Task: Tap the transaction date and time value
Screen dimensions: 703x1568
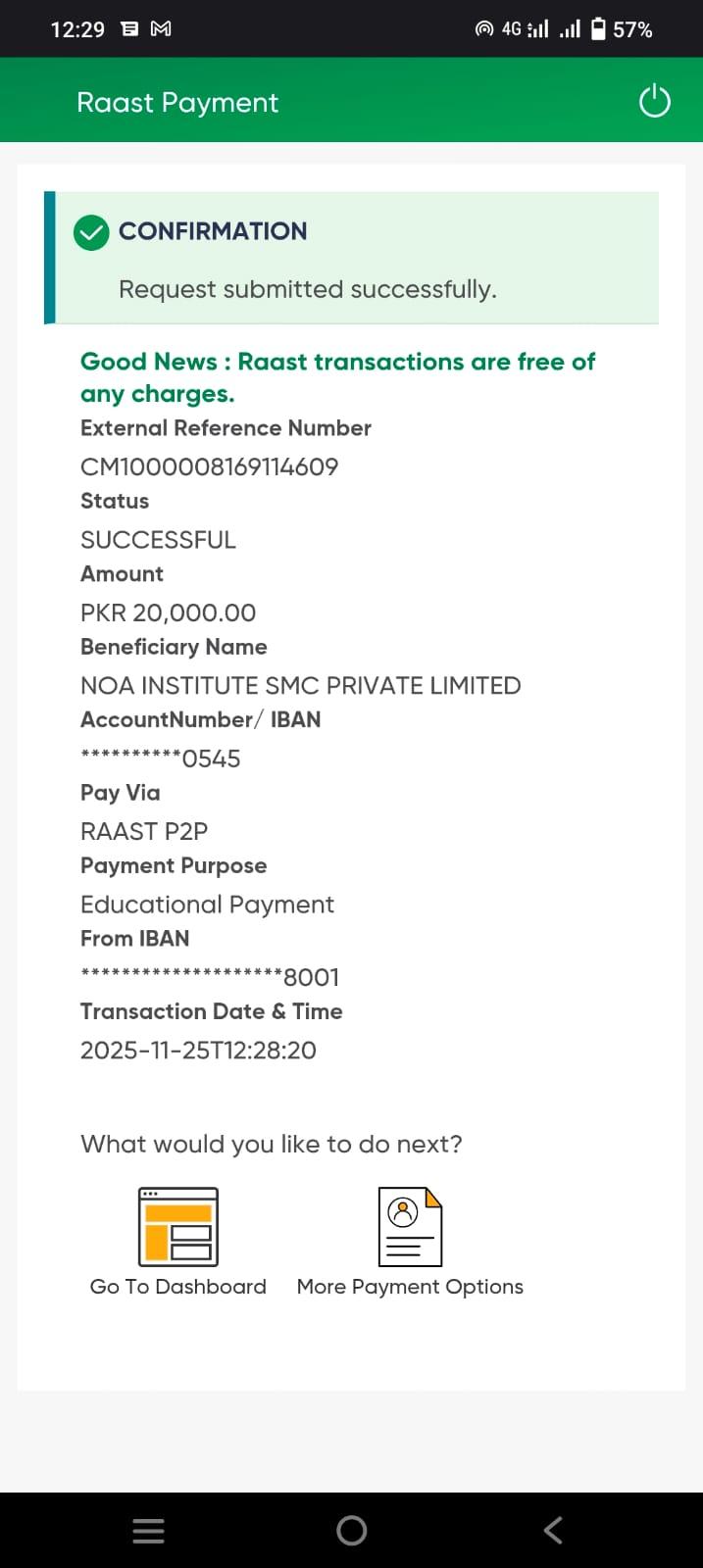Action: point(198,1051)
